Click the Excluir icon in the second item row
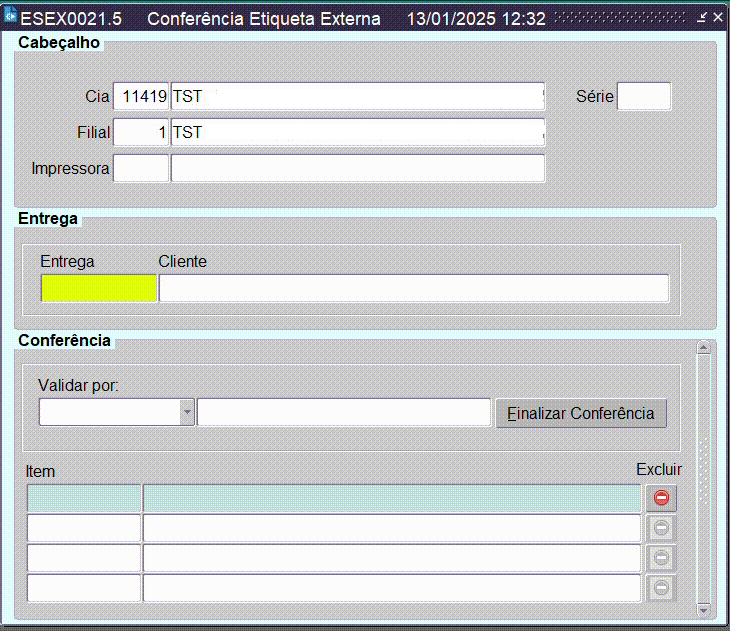 point(661,528)
